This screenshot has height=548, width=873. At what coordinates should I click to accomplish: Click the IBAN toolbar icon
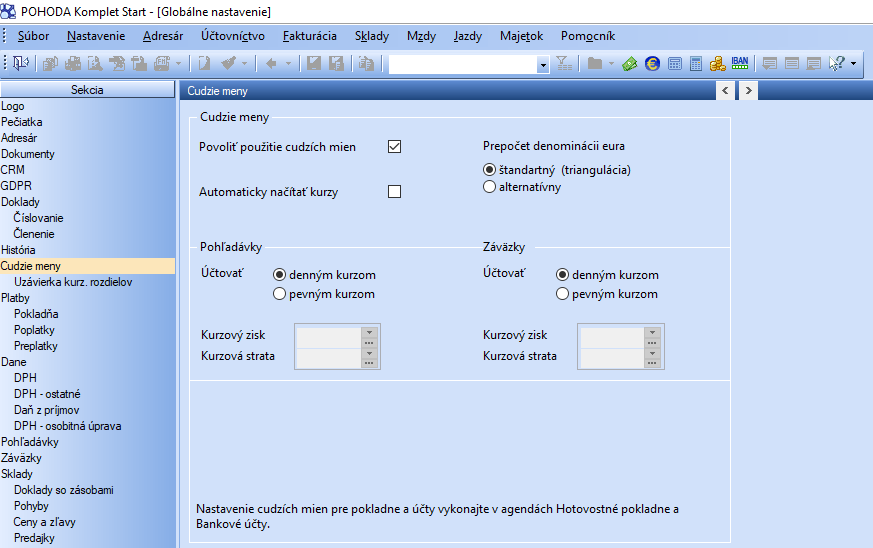(740, 63)
